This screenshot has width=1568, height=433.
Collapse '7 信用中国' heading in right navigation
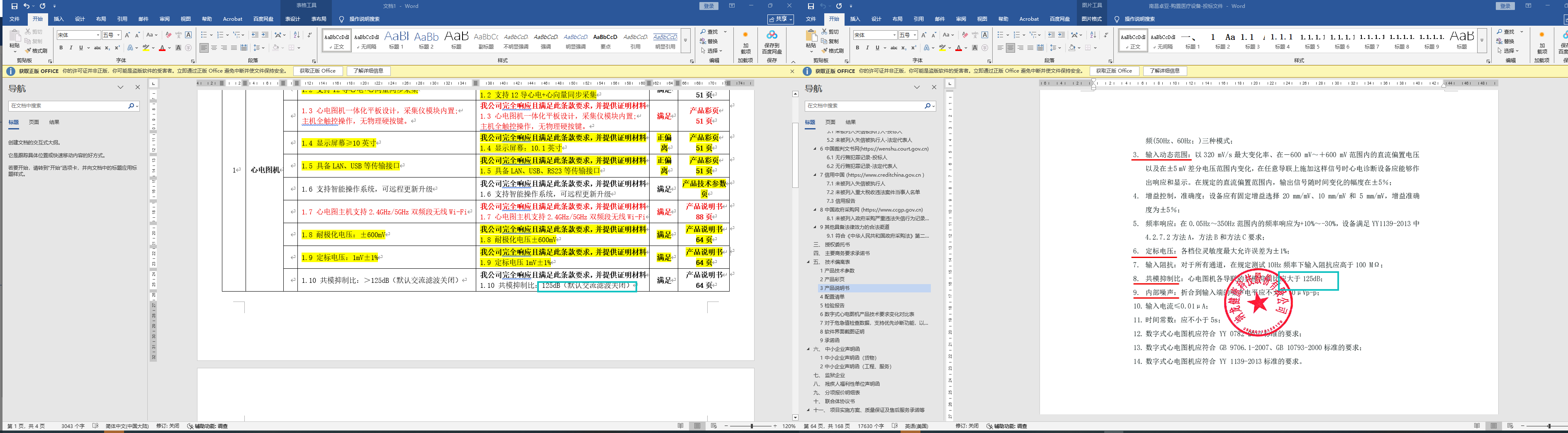click(x=815, y=175)
